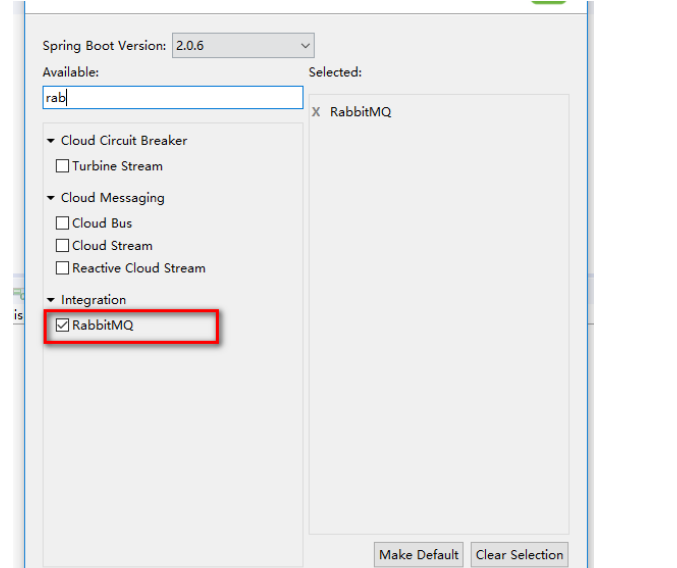
Task: Enable the Cloud Bus checkbox
Action: tap(62, 223)
